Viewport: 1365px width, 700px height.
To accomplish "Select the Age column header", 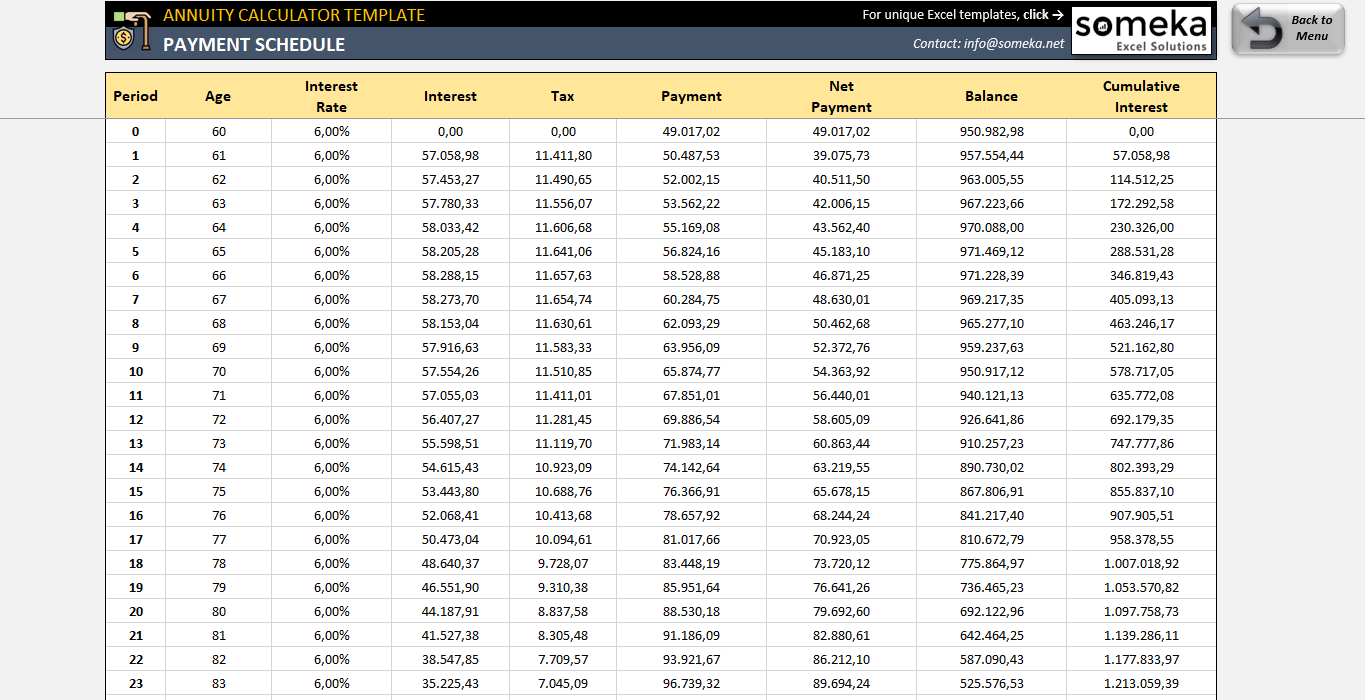I will (218, 96).
